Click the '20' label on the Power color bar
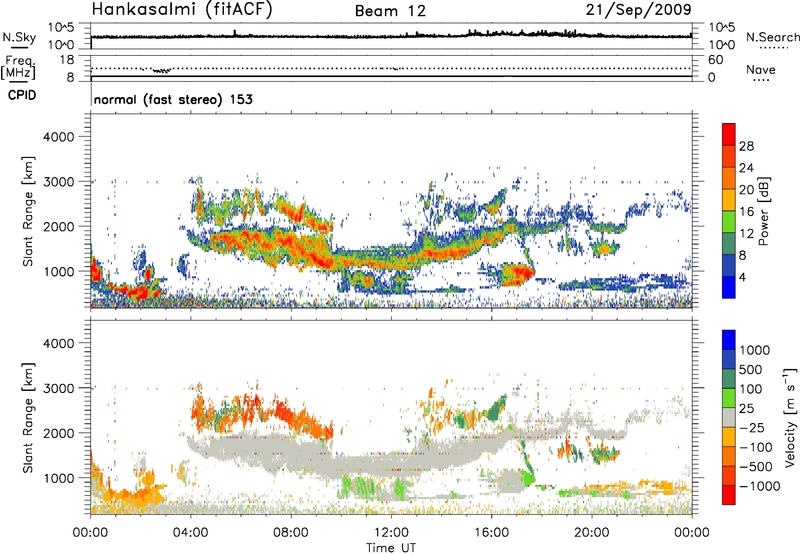The width and height of the screenshot is (800, 554). 746,190
